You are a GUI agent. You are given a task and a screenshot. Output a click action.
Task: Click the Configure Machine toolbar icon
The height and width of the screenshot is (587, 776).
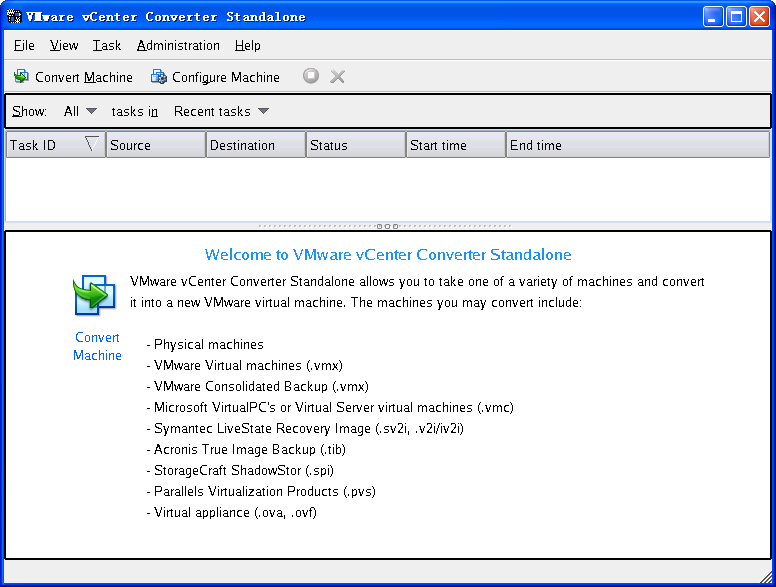pos(158,77)
